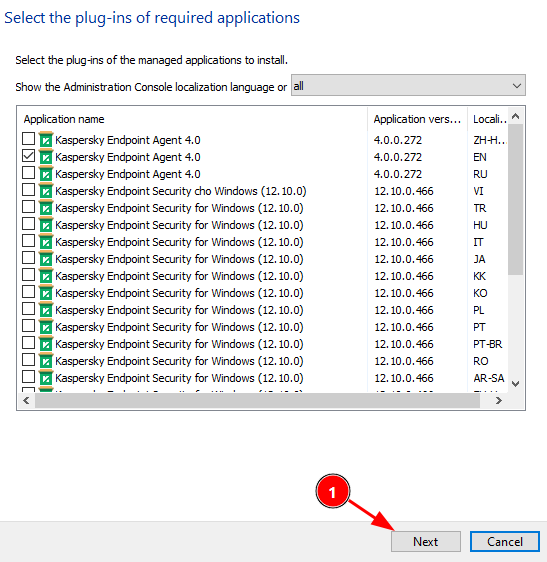The height and width of the screenshot is (562, 547).
Task: Select the Endpoint Security for Windows KK checkbox
Action: [x=28, y=275]
